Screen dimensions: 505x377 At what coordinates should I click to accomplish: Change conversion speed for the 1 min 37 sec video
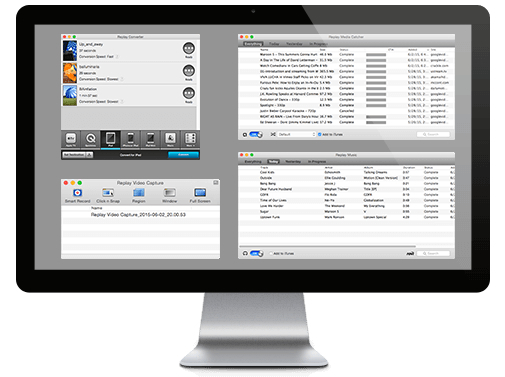coord(101,101)
